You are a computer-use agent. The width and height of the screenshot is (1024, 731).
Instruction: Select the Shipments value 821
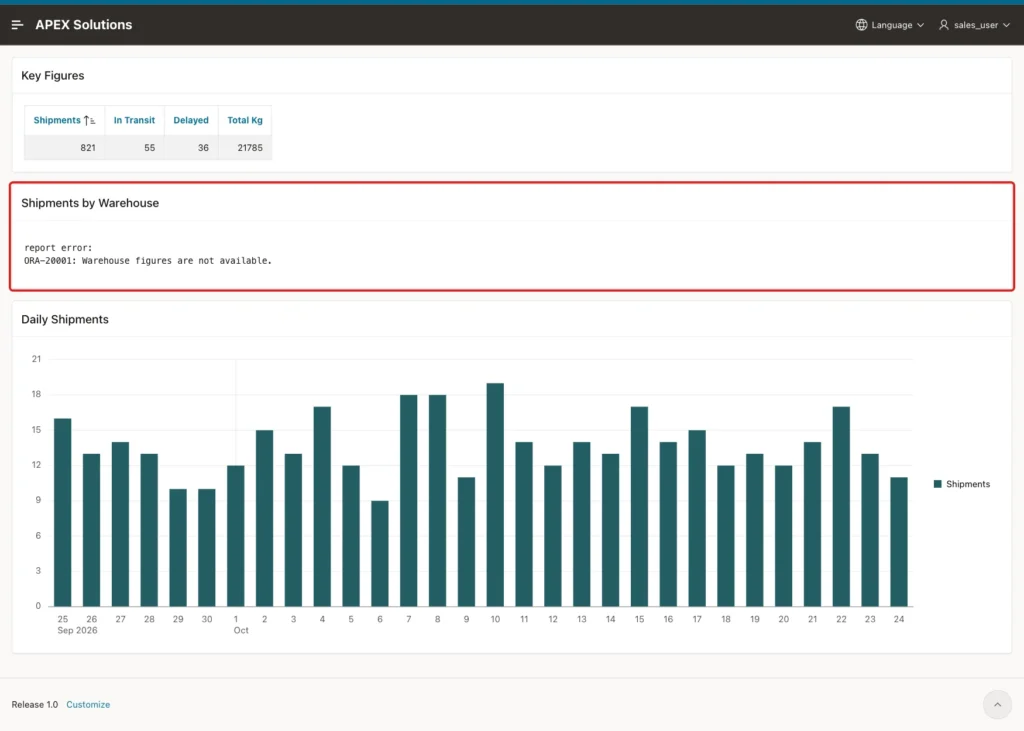click(88, 148)
